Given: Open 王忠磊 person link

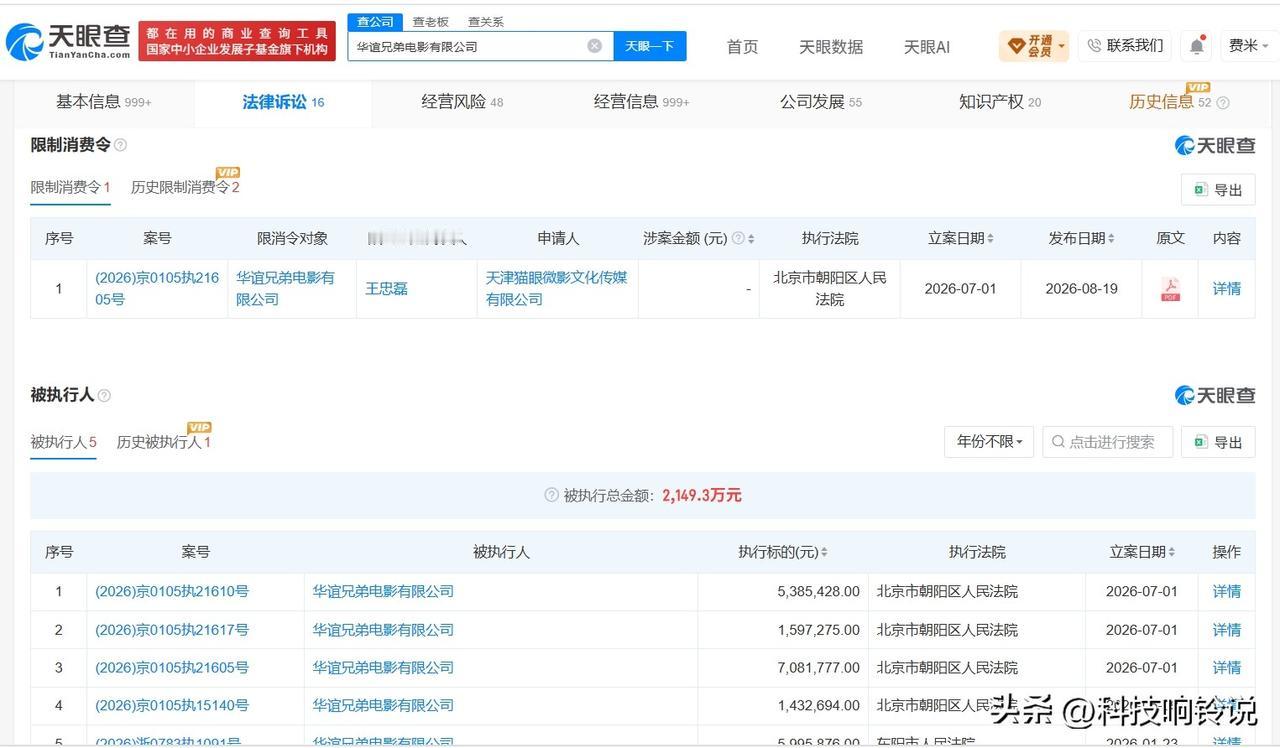Looking at the screenshot, I should tap(386, 289).
